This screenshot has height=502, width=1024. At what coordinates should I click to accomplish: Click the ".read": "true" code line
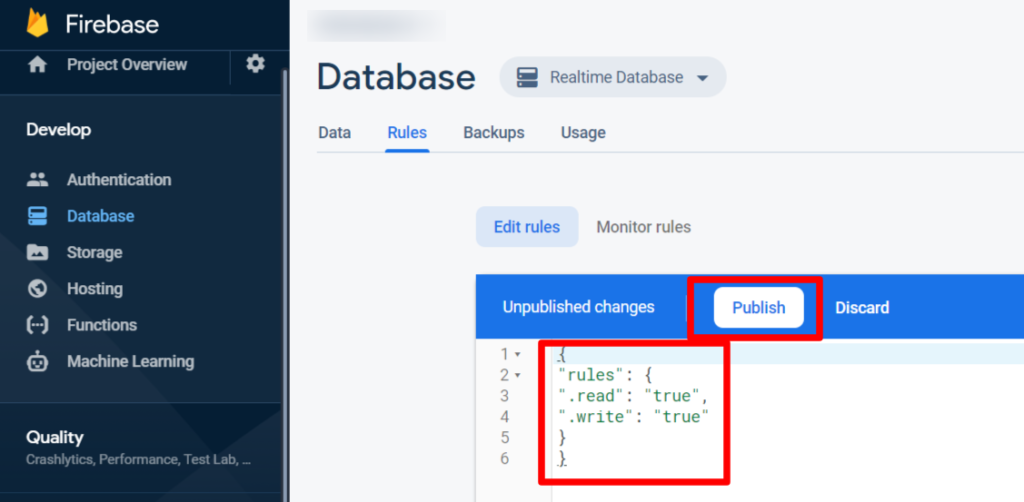point(634,396)
